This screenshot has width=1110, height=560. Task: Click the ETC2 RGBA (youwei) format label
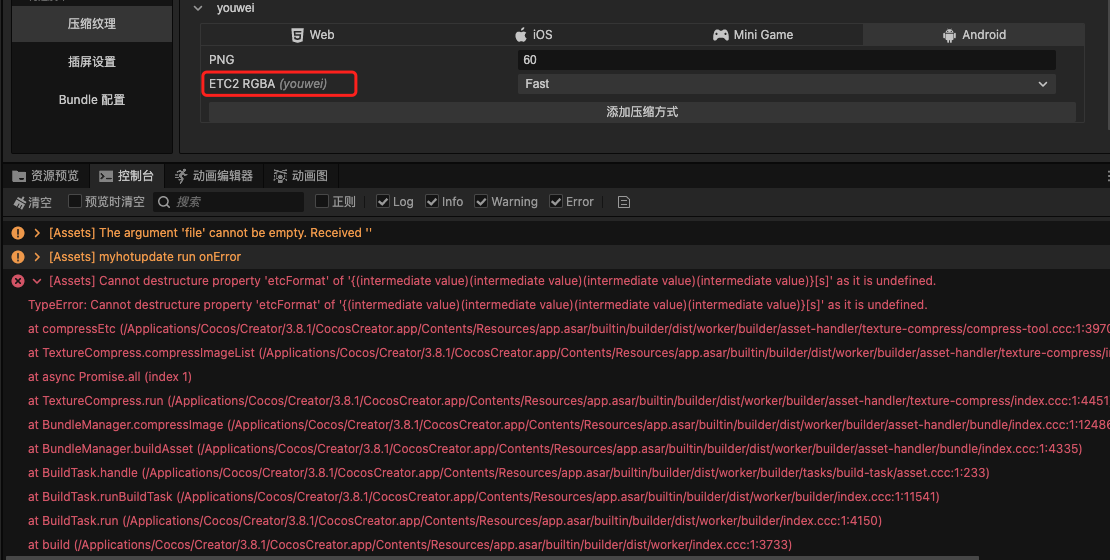pos(268,84)
